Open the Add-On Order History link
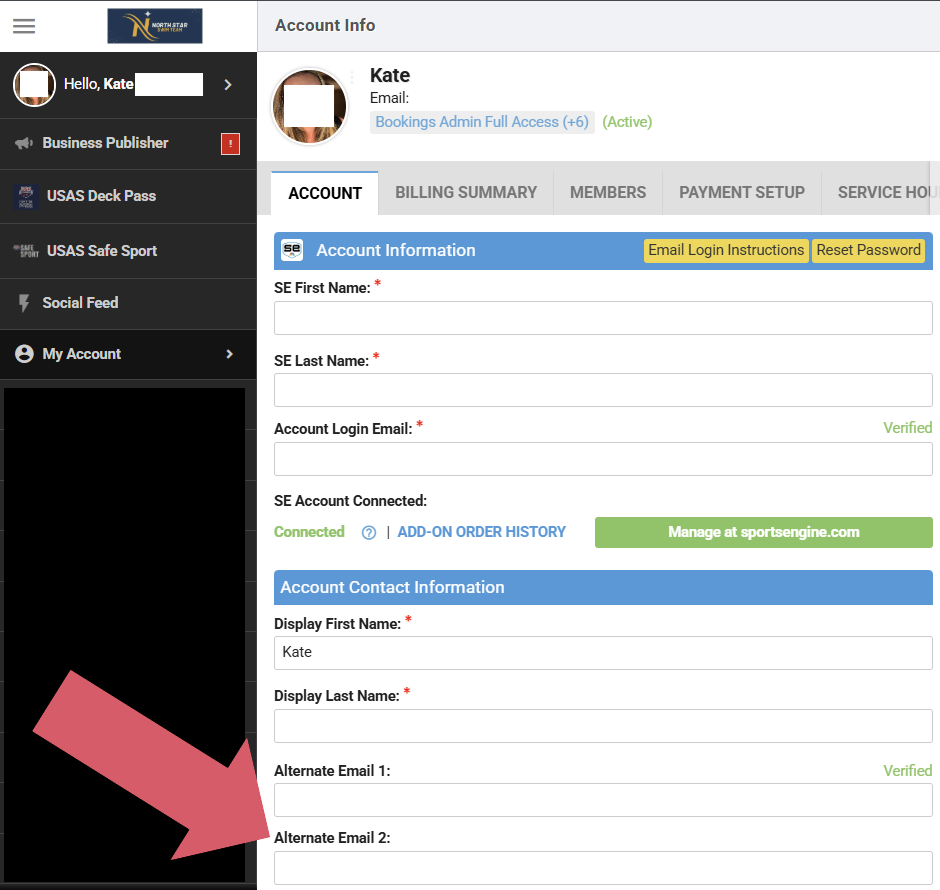This screenshot has width=940, height=890. (x=482, y=532)
